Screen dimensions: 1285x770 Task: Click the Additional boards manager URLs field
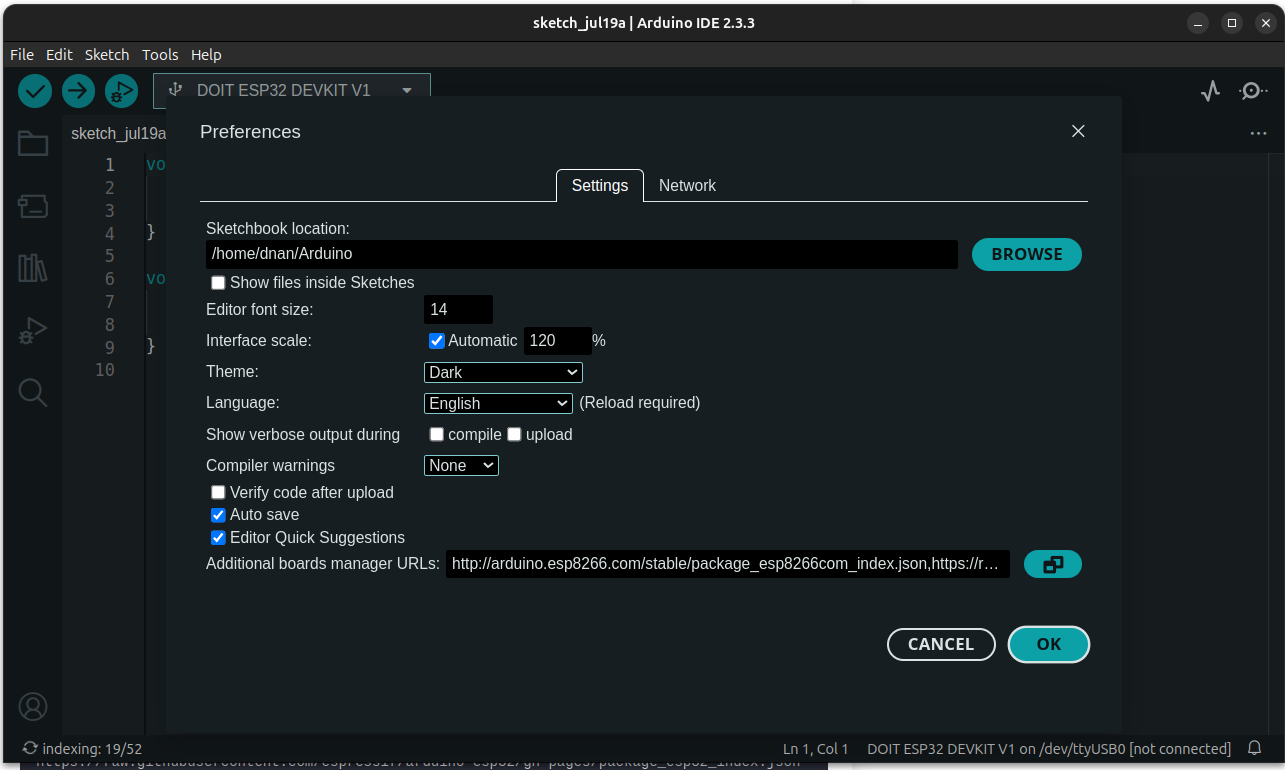pos(728,564)
